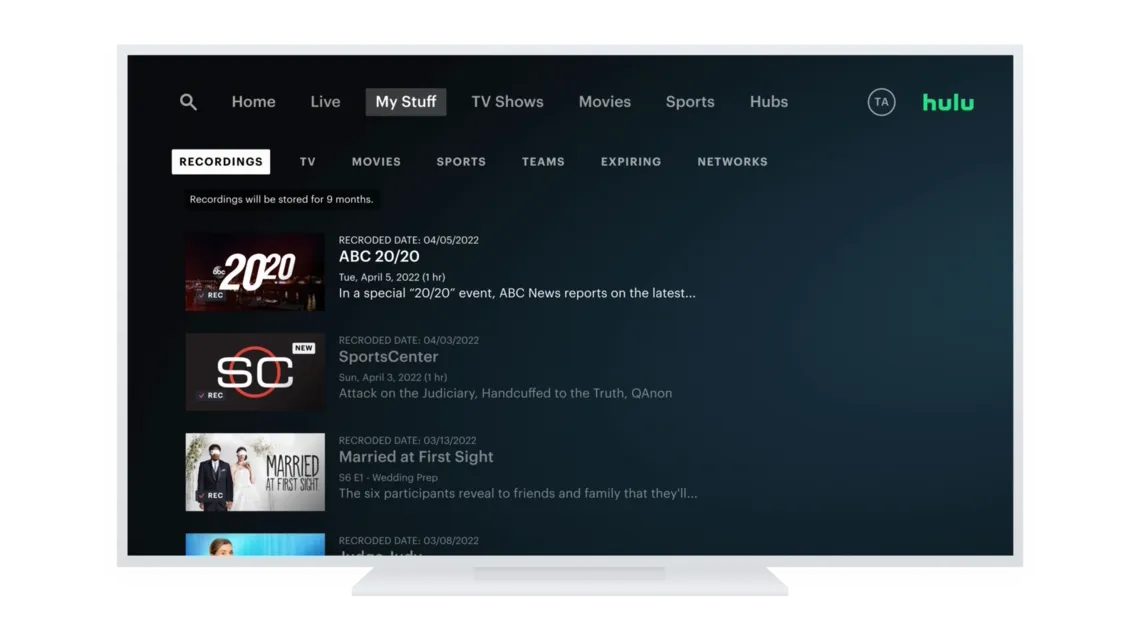1140x641 pixels.
Task: Switch to the NETWORKS filter tab
Action: click(732, 161)
